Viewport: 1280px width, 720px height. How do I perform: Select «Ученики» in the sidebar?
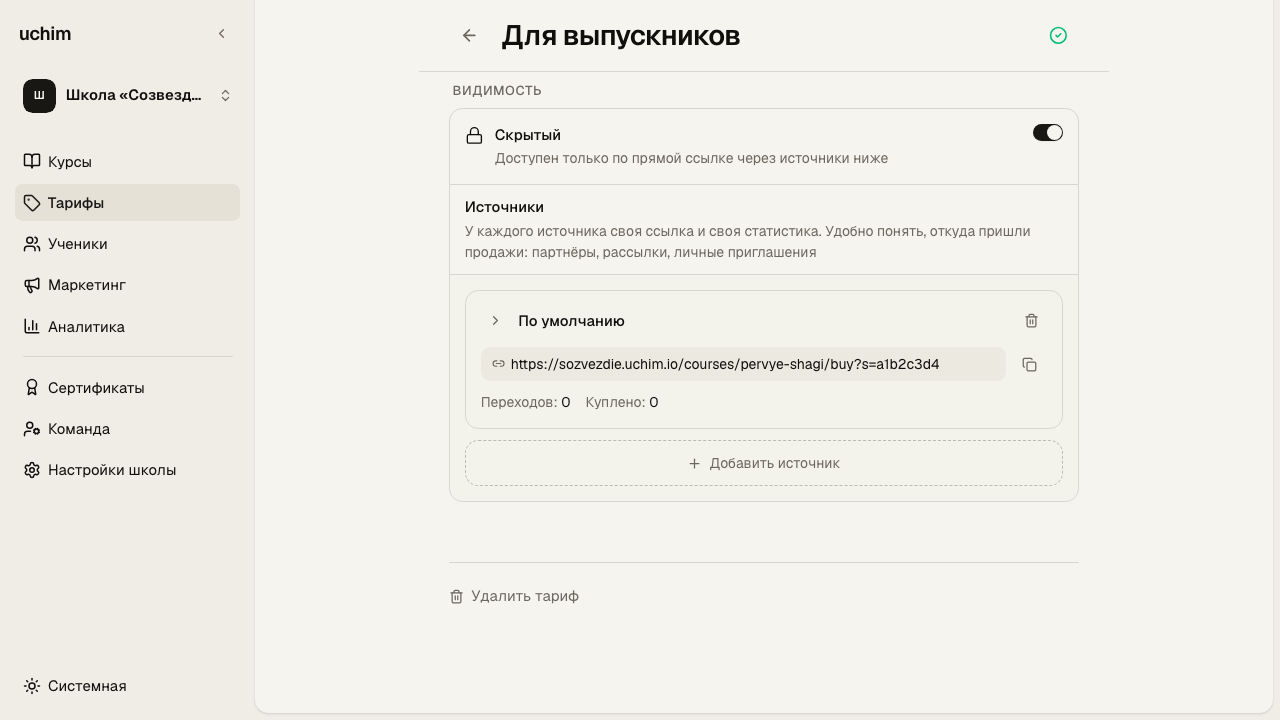click(x=127, y=244)
